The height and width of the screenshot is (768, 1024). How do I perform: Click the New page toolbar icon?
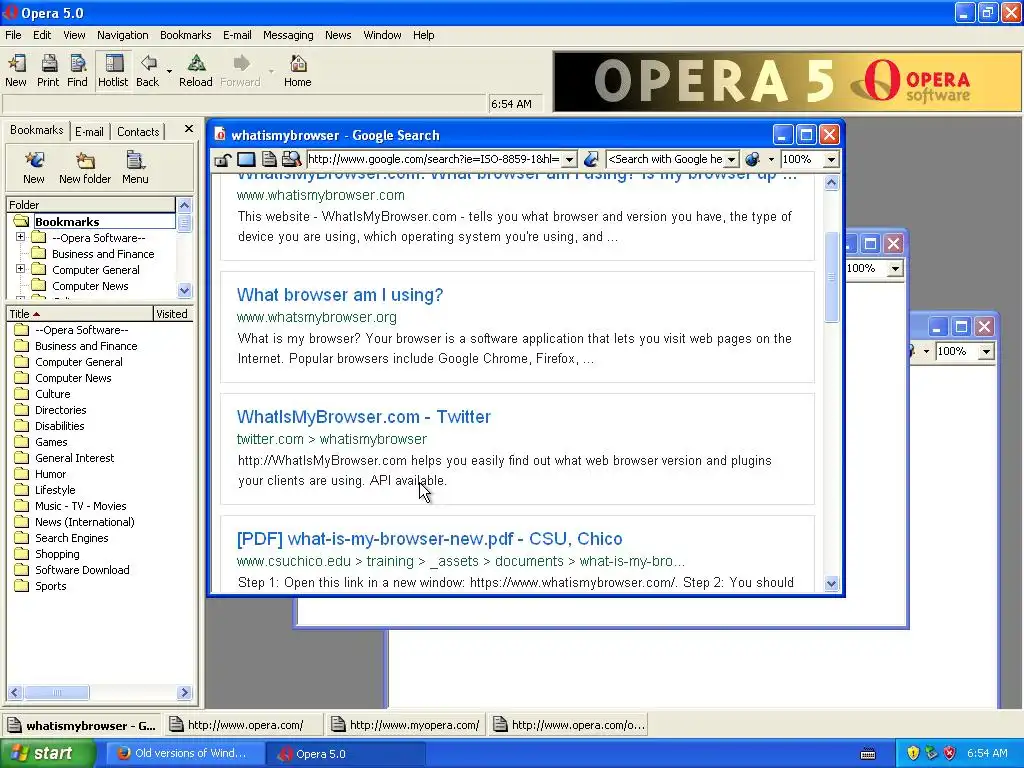click(16, 71)
